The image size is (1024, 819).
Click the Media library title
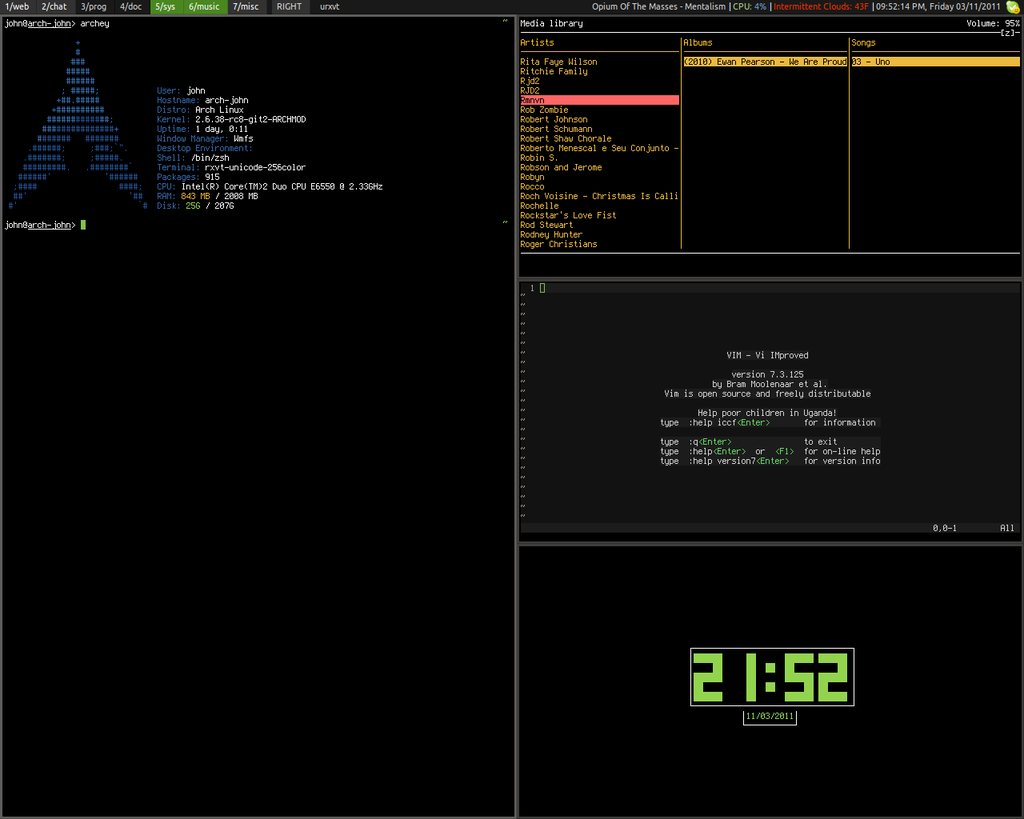coord(551,24)
